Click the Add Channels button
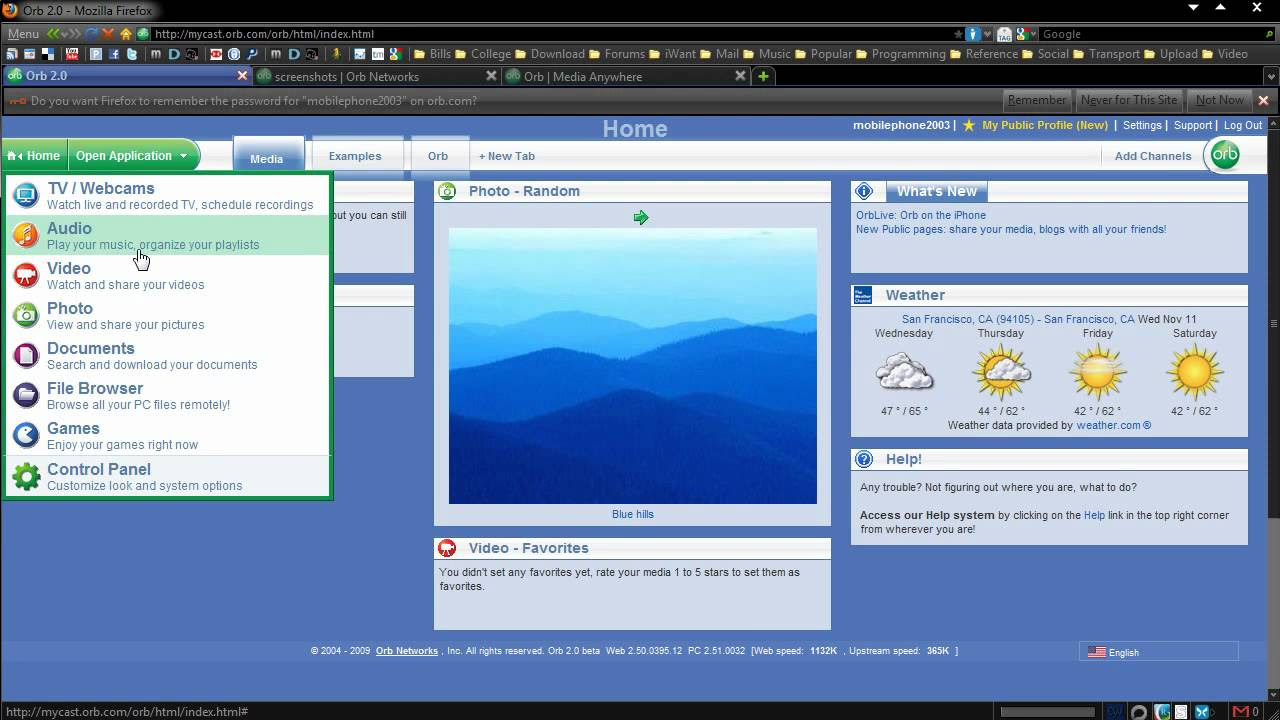This screenshot has width=1280, height=720. coord(1153,156)
